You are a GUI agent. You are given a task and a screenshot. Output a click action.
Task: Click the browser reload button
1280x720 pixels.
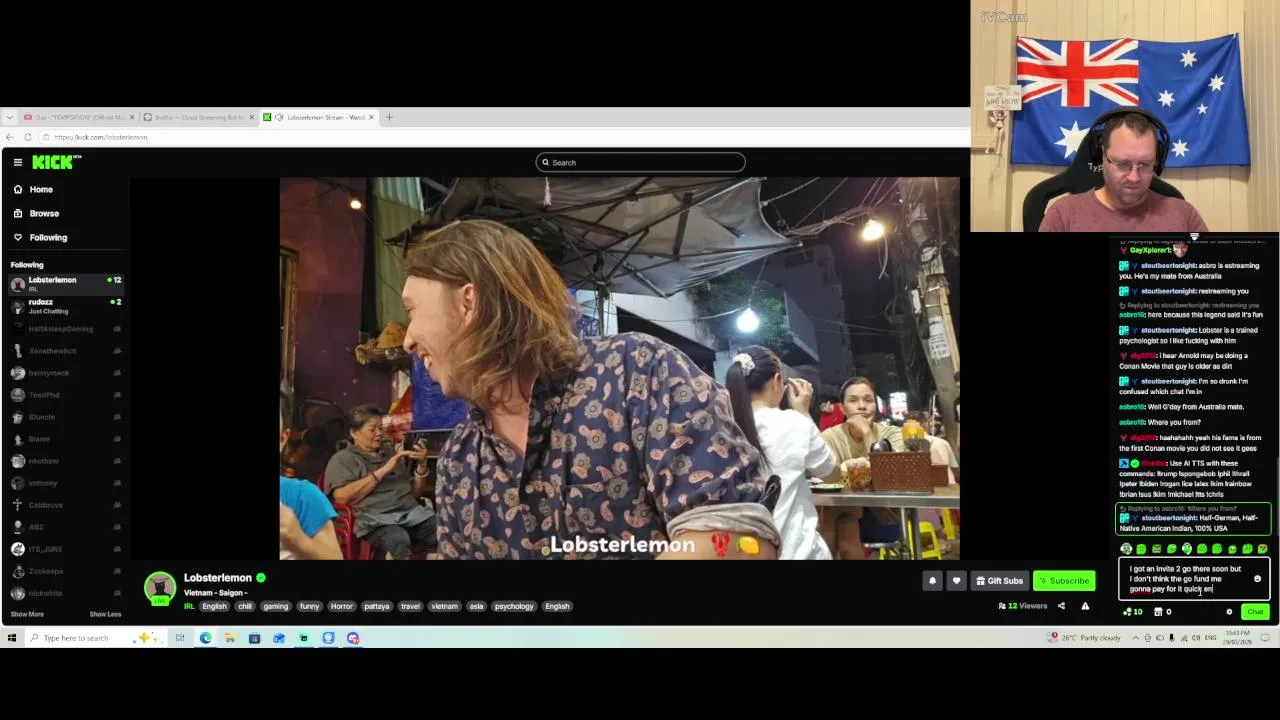[x=28, y=137]
